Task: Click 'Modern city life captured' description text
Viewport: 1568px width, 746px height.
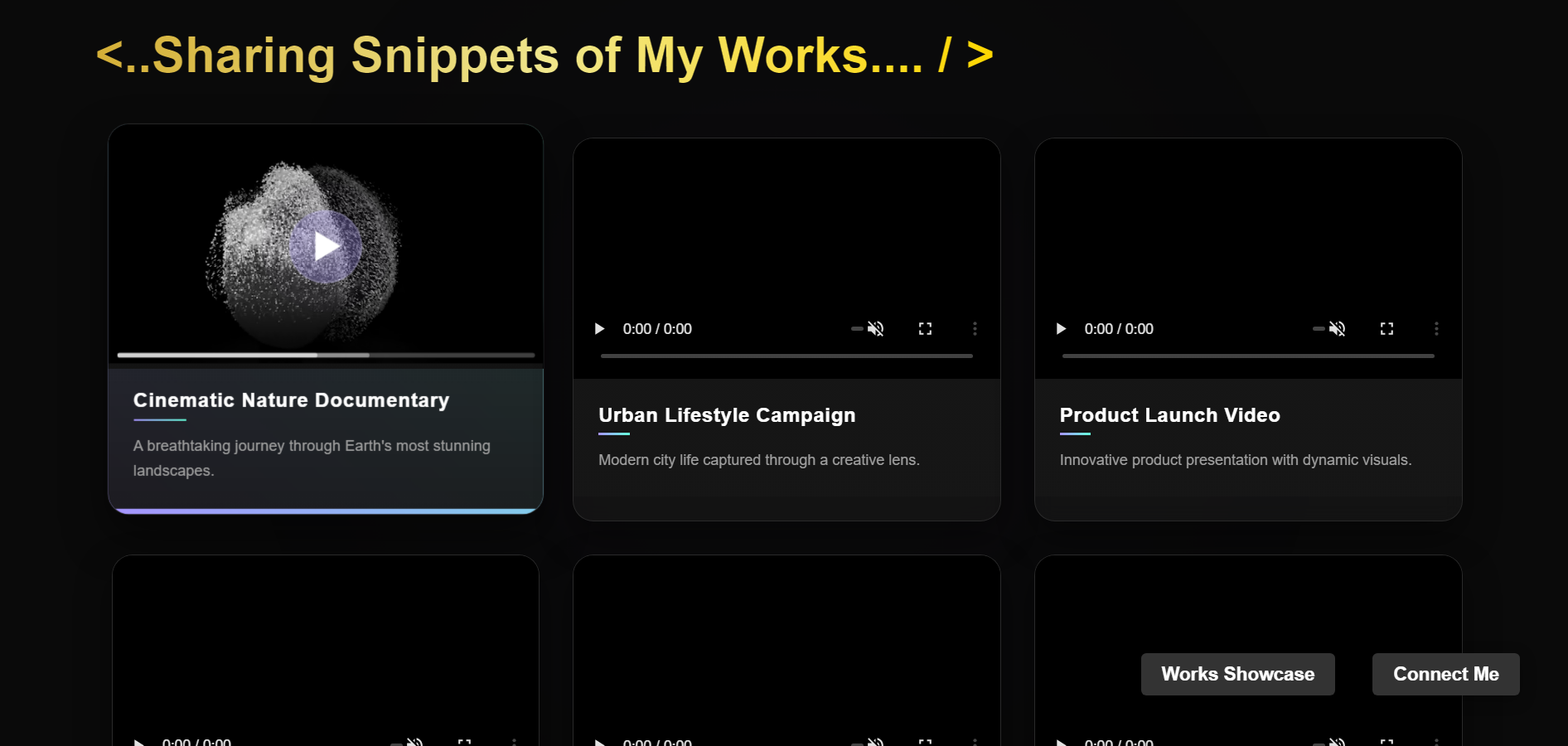Action: pyautogui.click(x=759, y=460)
